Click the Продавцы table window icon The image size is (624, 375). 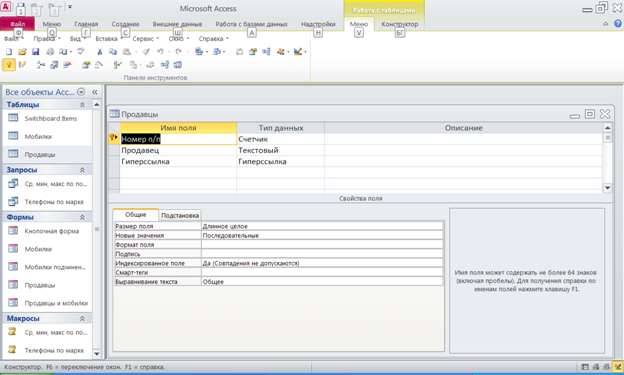point(114,114)
